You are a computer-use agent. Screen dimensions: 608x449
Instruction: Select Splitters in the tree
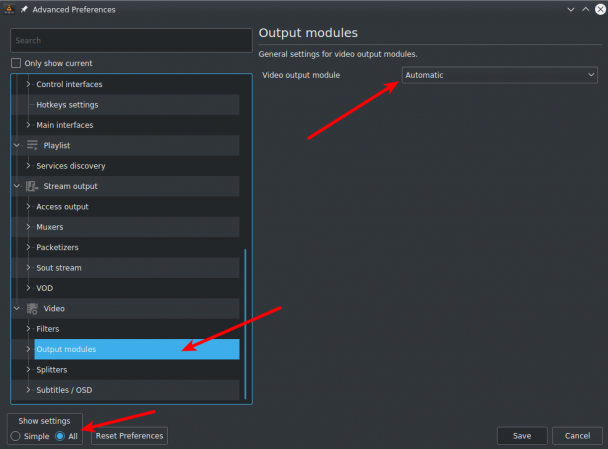[52, 370]
